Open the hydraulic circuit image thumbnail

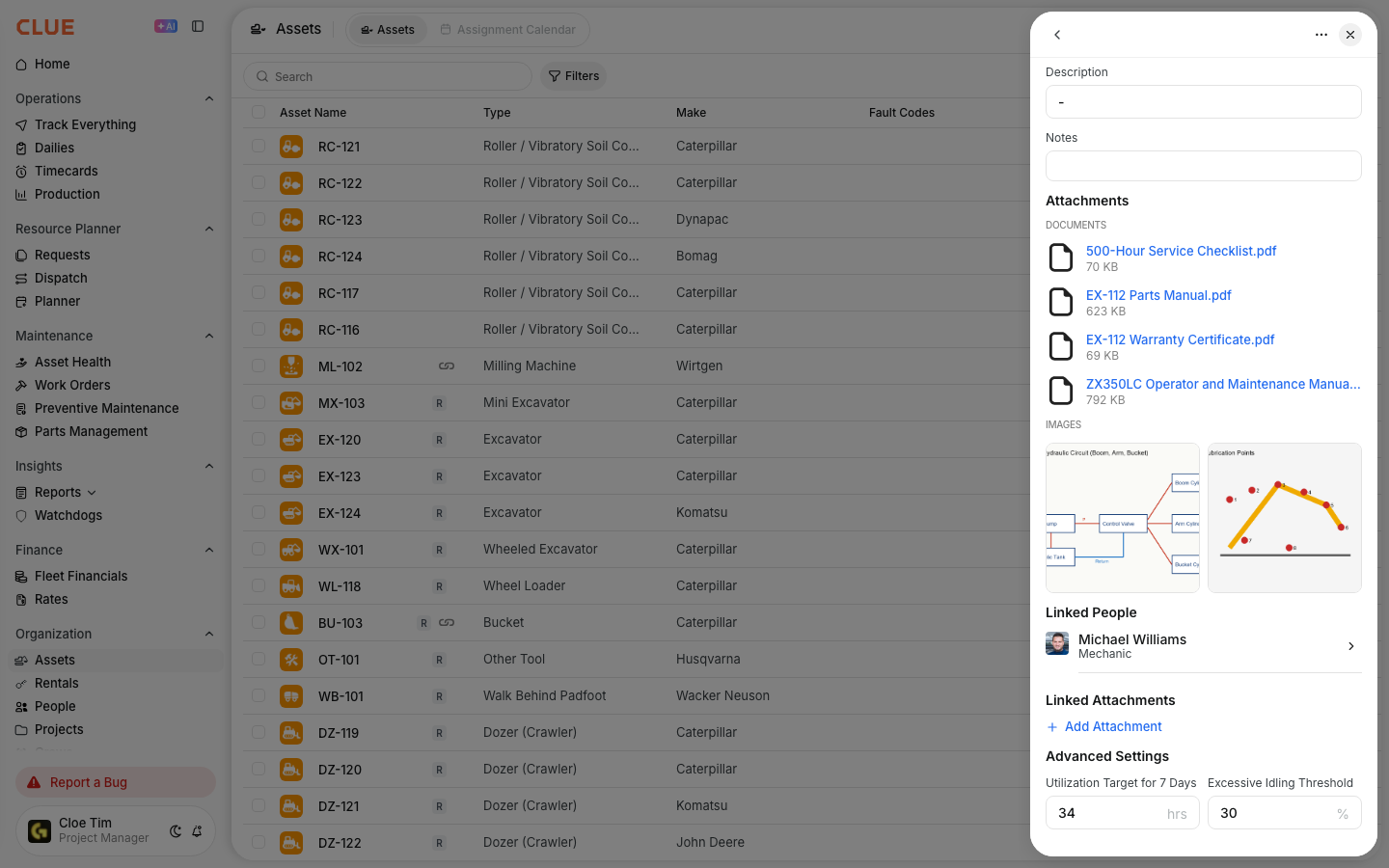(x=1123, y=518)
